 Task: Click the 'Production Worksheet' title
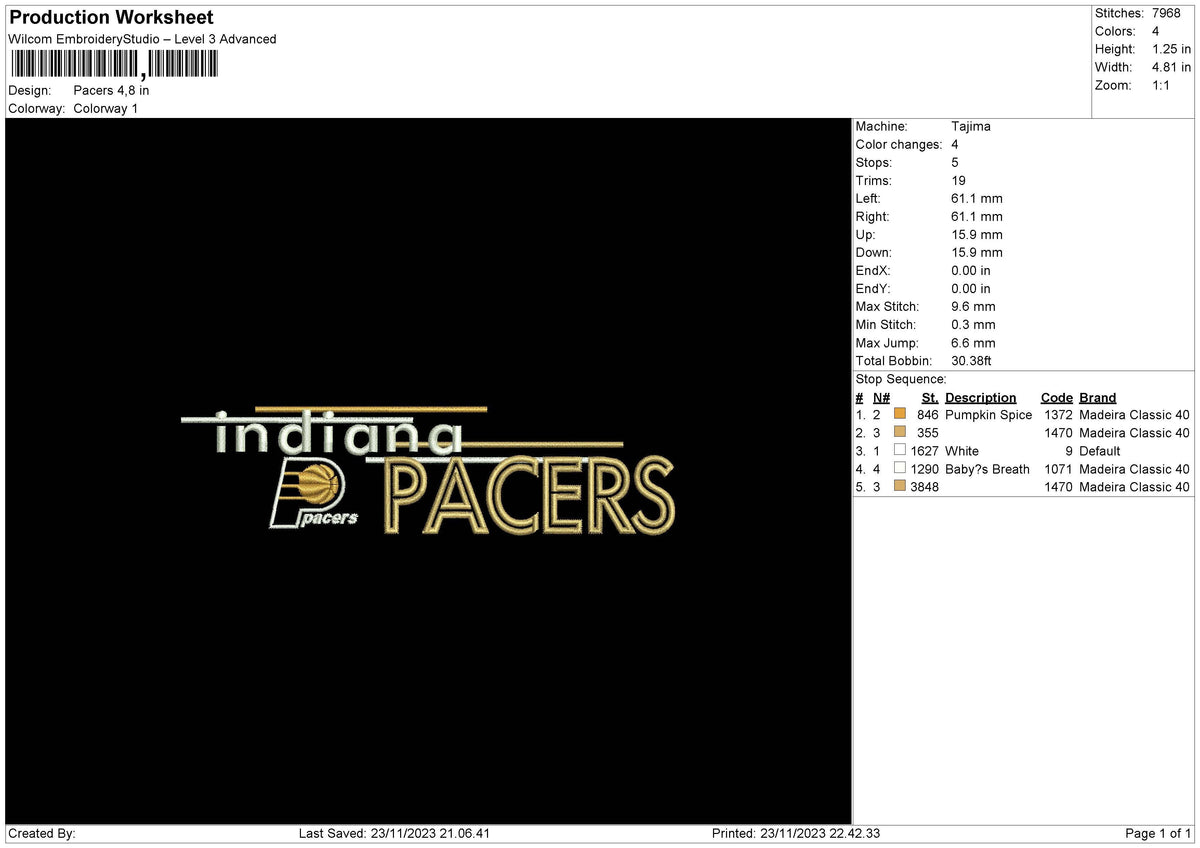pos(111,18)
